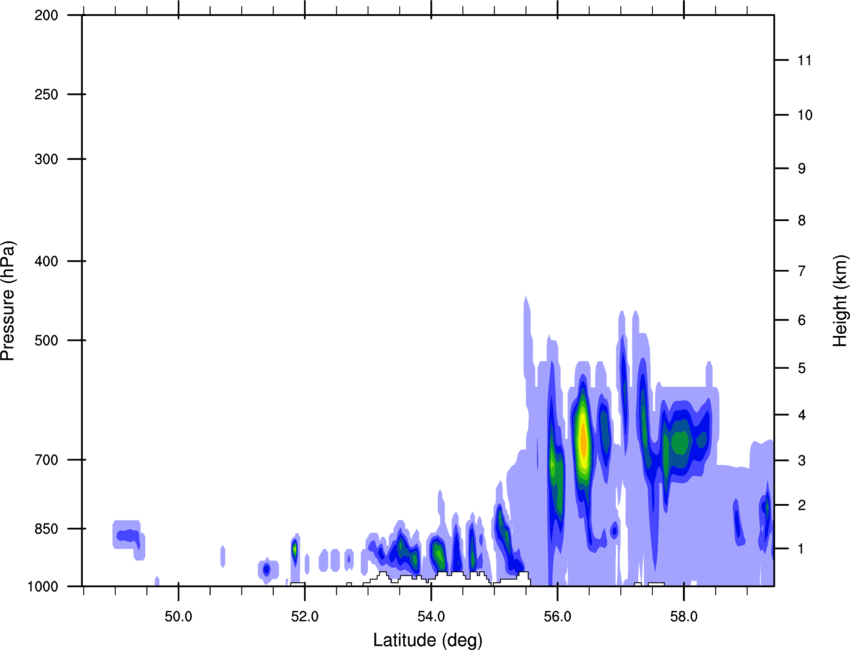Click the 52.0 latitude tick label

click(305, 617)
